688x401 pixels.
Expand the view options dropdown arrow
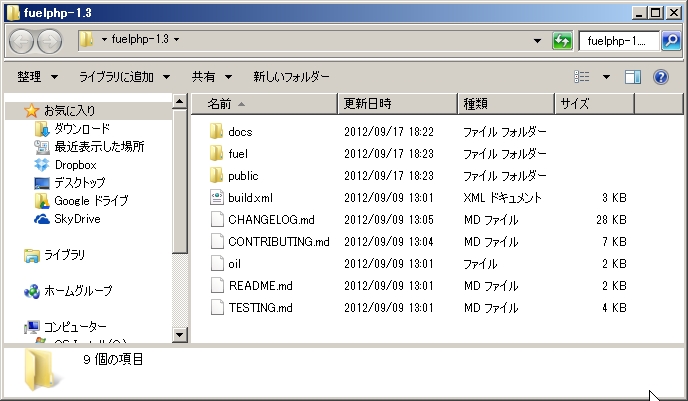click(x=606, y=77)
